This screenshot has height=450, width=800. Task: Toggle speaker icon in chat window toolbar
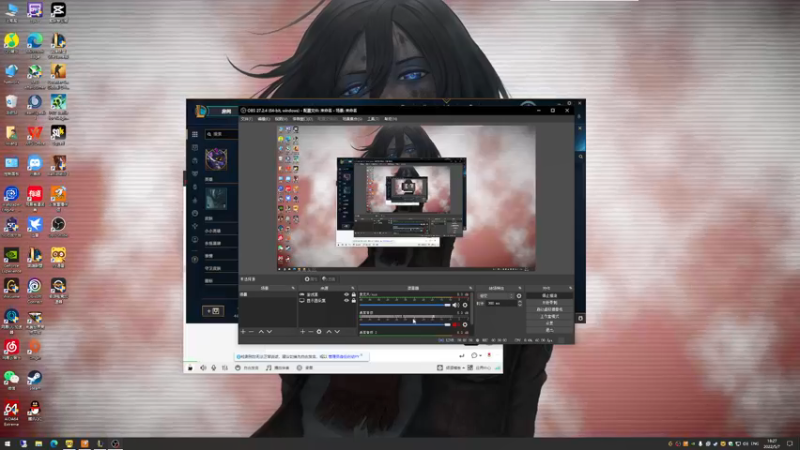coord(203,368)
